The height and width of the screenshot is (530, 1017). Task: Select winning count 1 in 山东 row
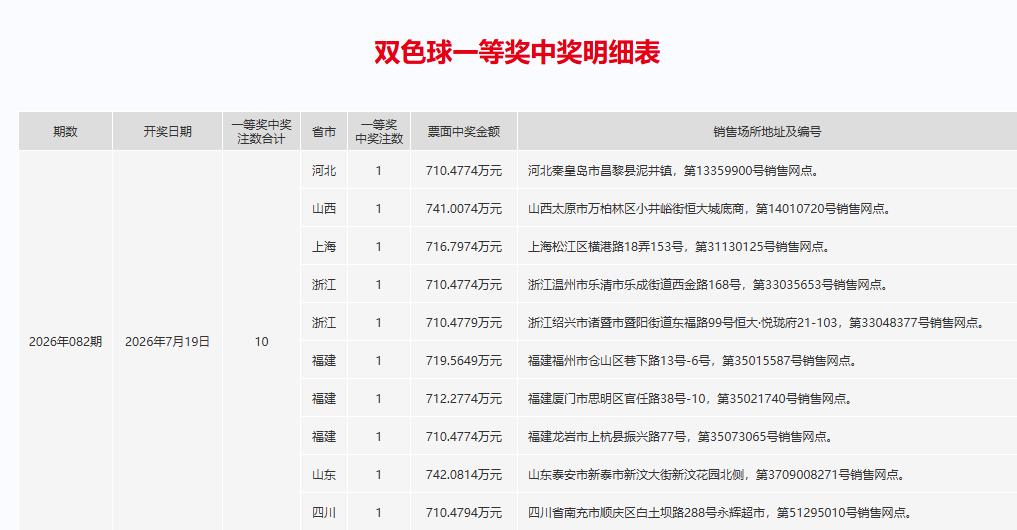379,475
